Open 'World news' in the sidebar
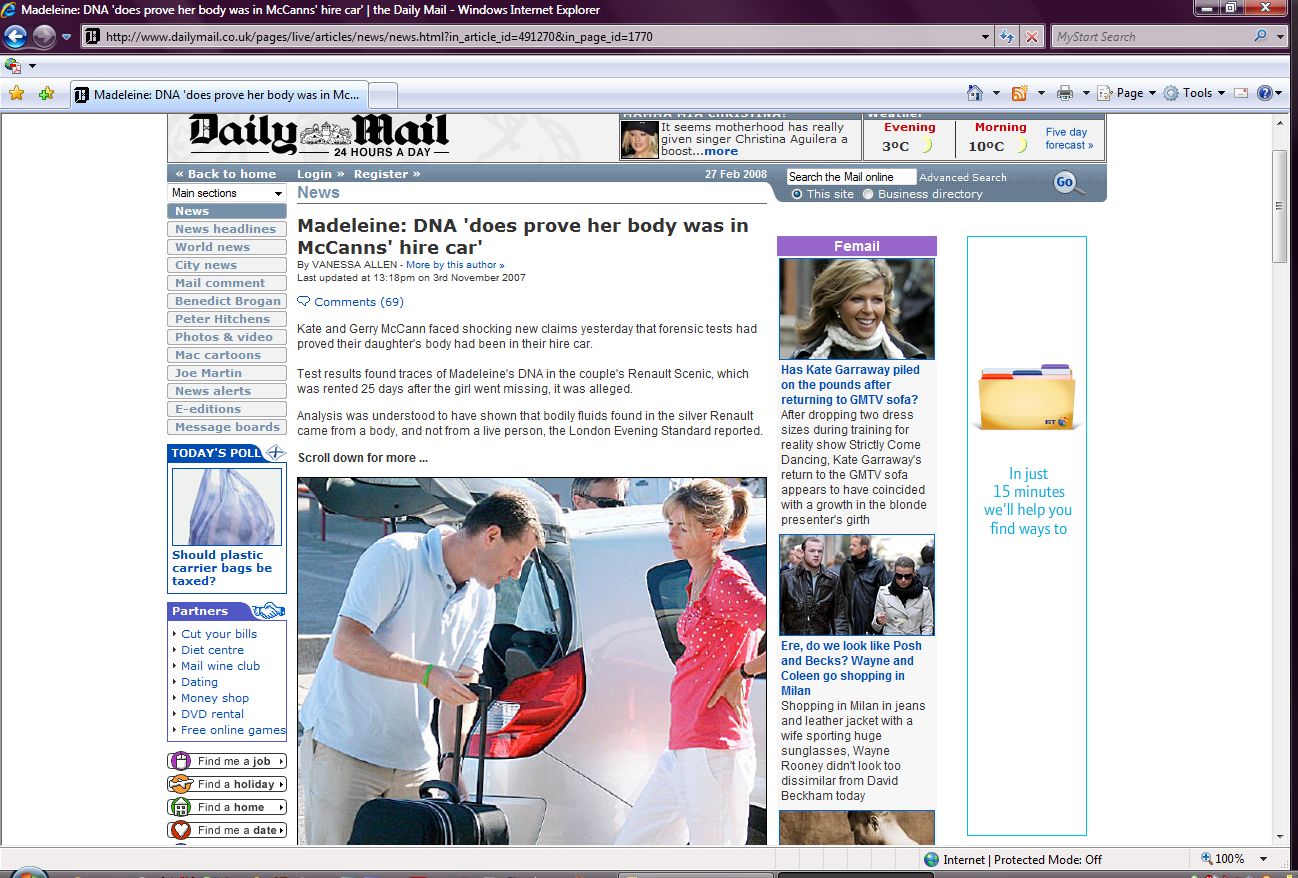Viewport: 1298px width, 878px height. pyautogui.click(x=212, y=247)
